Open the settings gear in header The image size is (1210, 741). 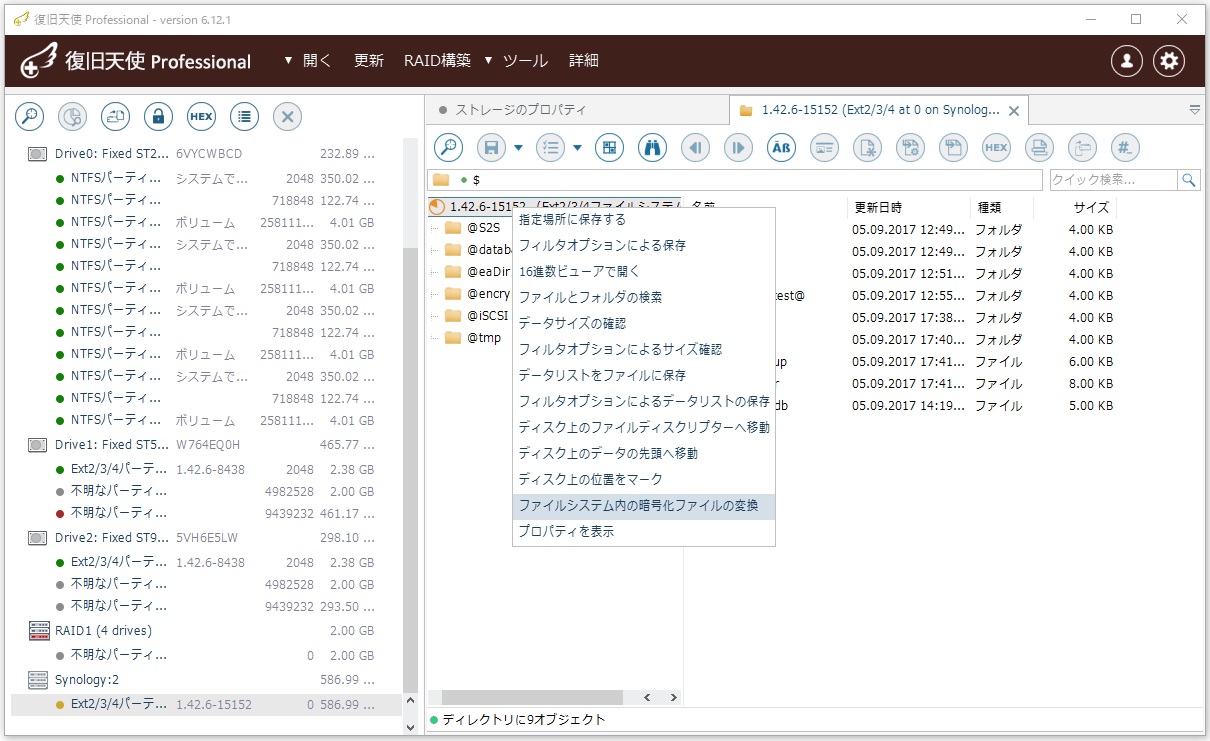(1169, 61)
